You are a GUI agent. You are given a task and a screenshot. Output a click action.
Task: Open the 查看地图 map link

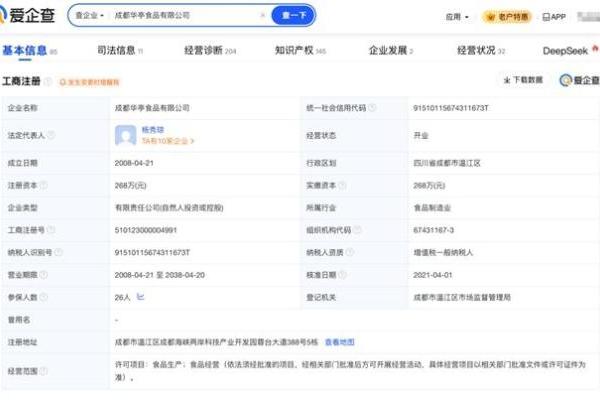[340, 342]
